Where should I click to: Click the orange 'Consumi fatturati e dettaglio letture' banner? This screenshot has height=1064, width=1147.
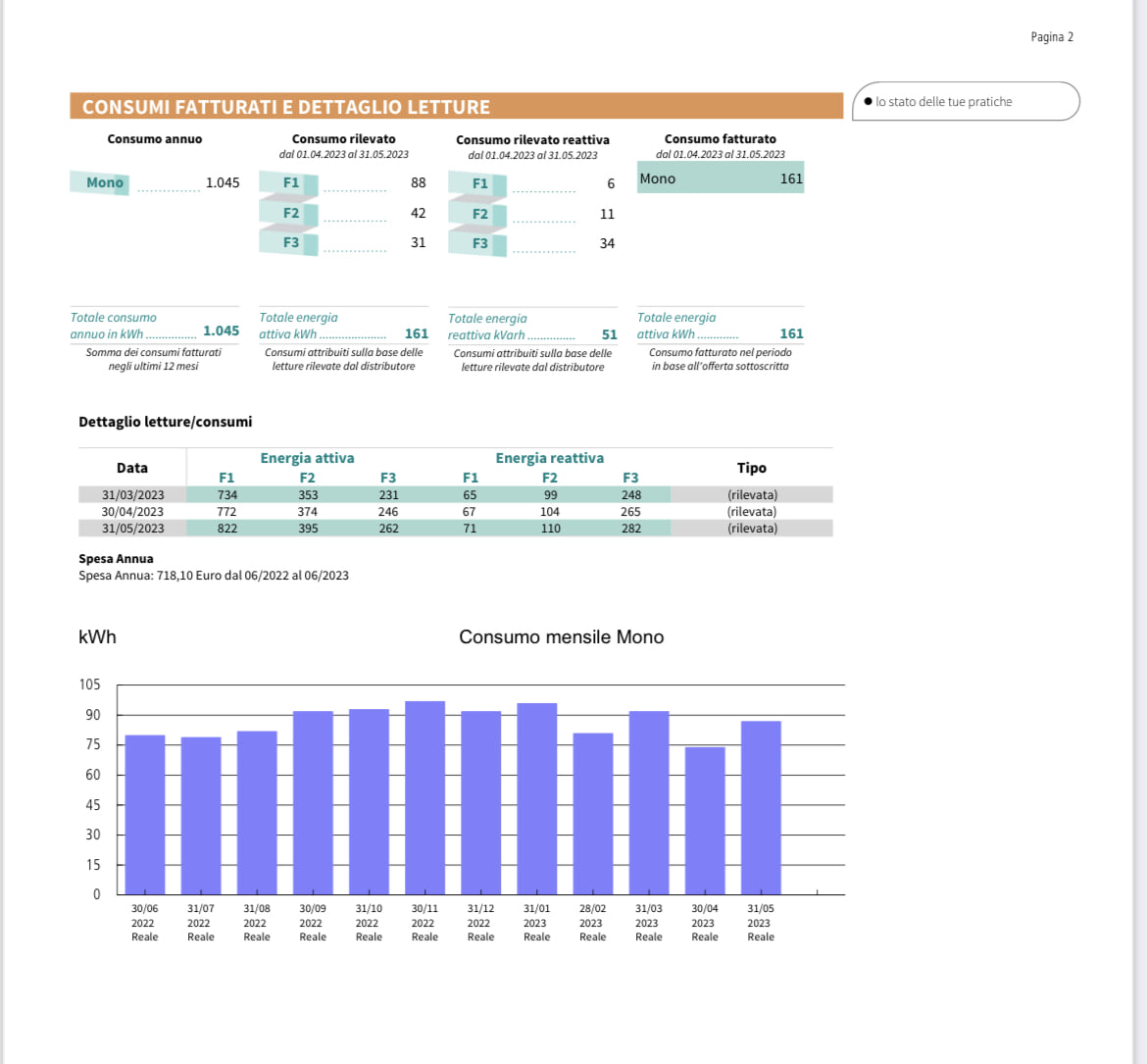point(456,106)
